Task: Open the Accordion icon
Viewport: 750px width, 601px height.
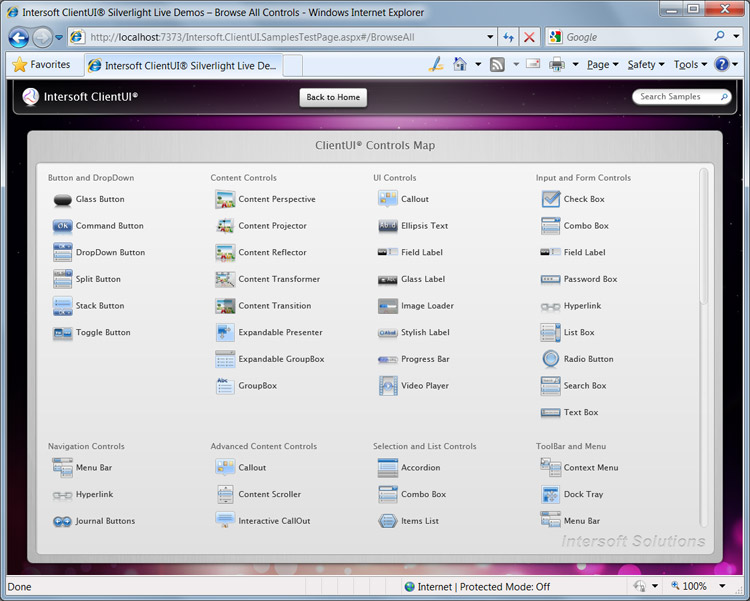Action: point(387,467)
